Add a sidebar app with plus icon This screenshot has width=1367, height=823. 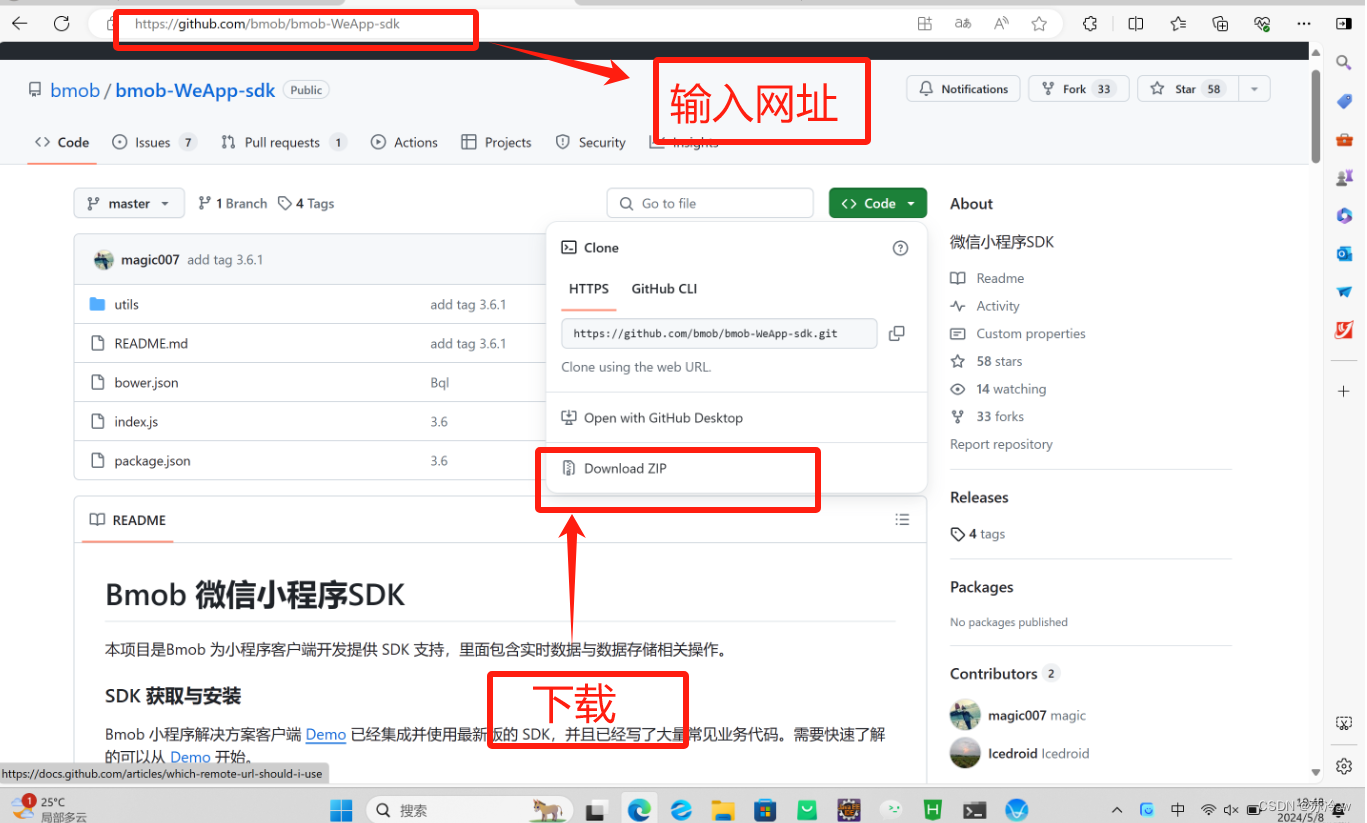[x=1345, y=390]
